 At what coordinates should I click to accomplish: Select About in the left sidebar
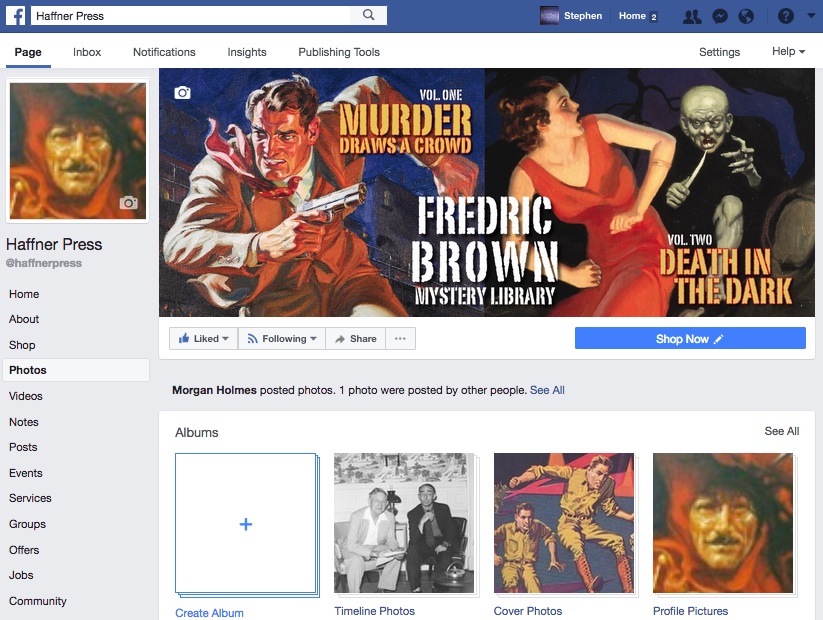(24, 319)
